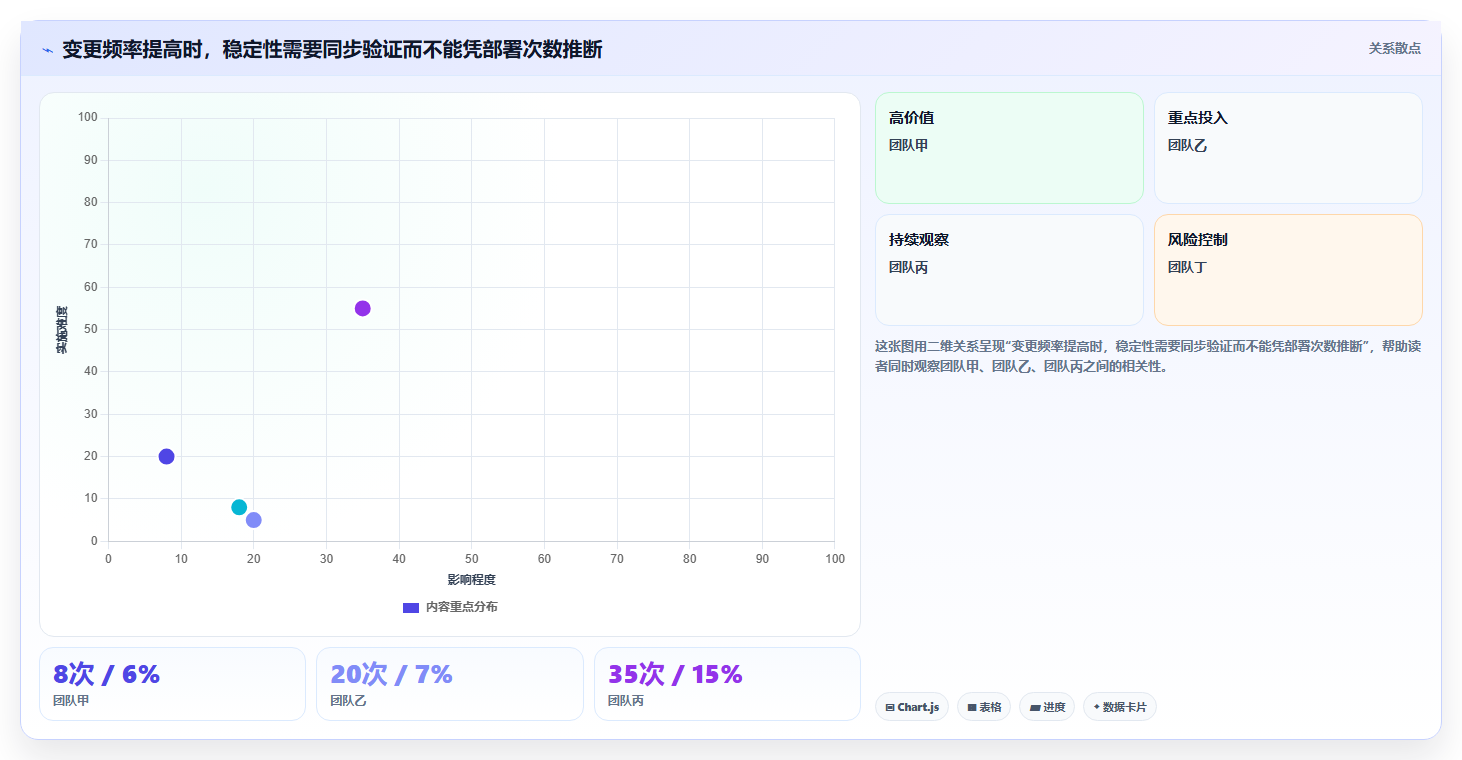Click 团队乙 label under 20次 / 7%
The width and height of the screenshot is (1462, 760).
point(348,701)
